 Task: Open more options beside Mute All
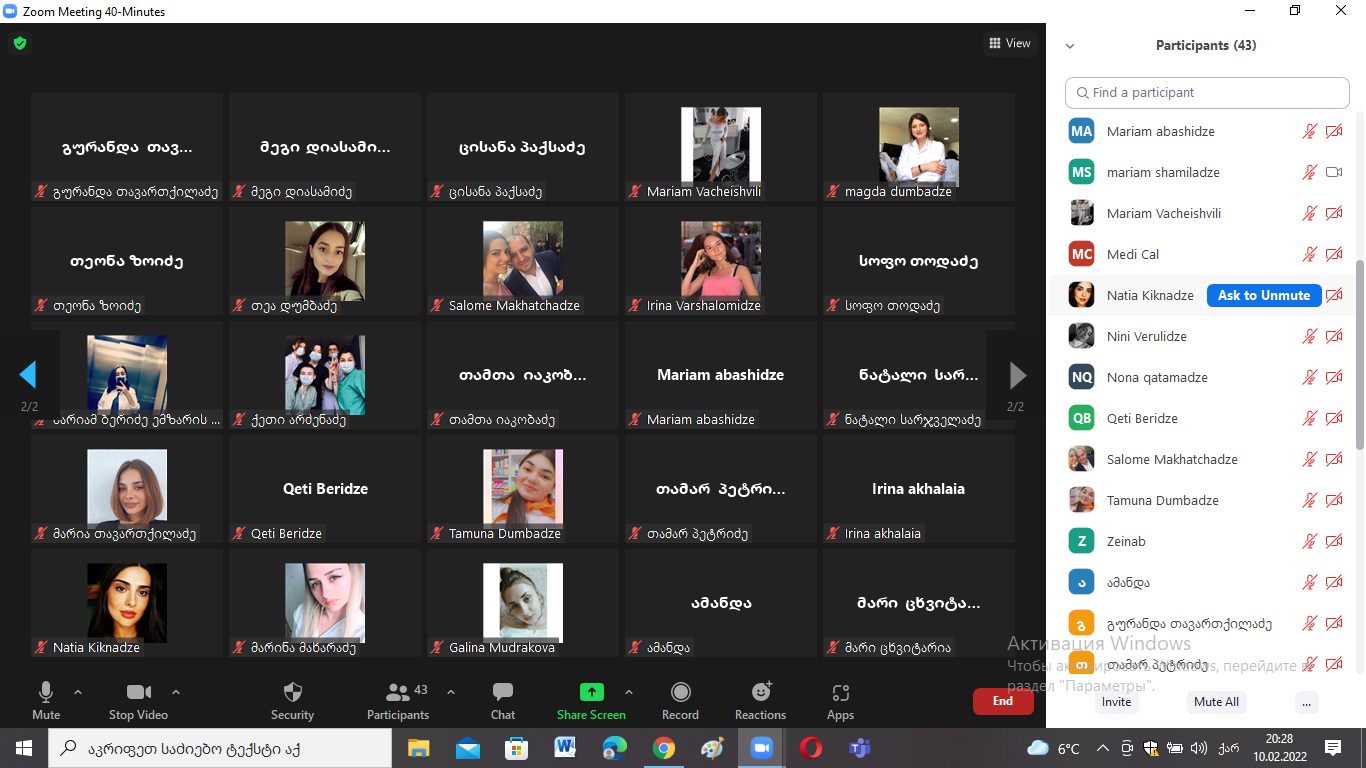1306,702
